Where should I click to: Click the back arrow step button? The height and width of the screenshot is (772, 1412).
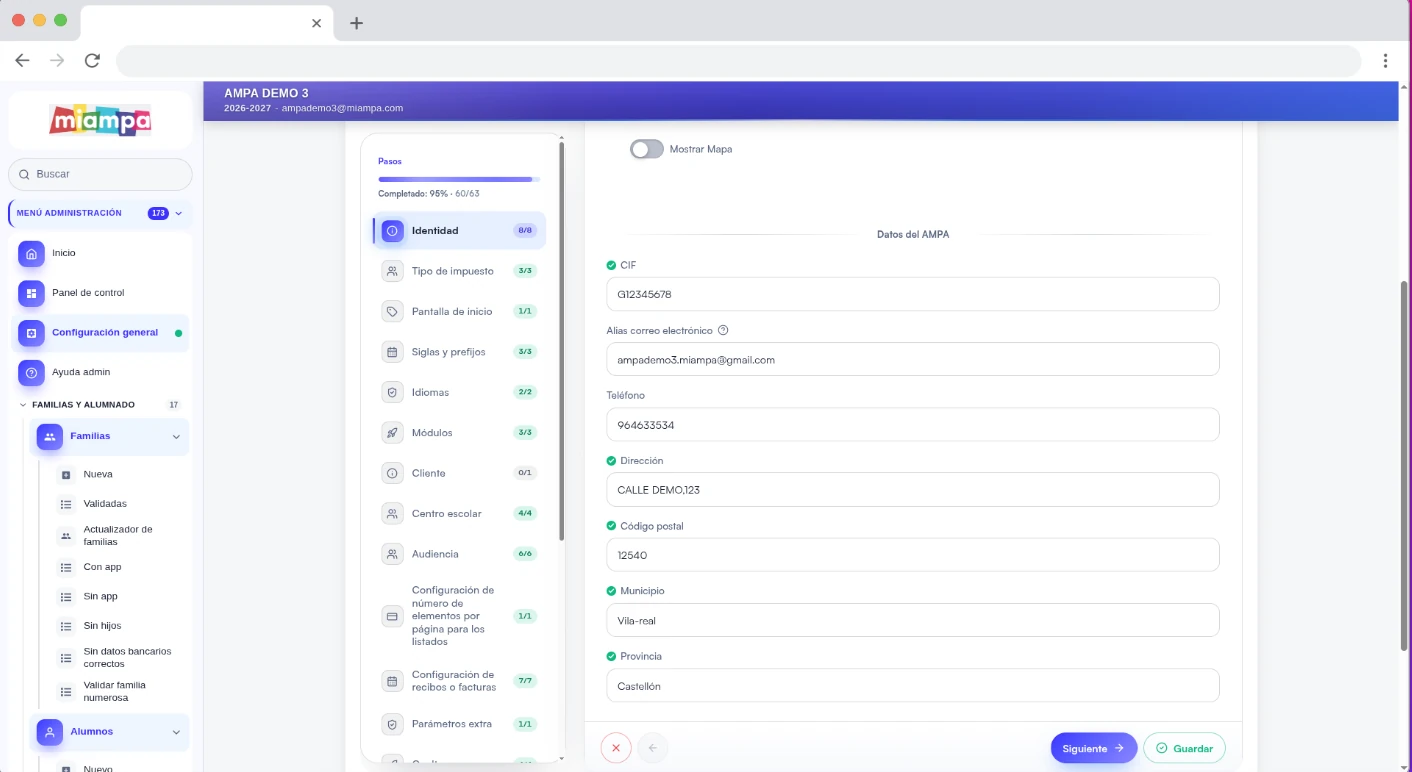coord(652,748)
